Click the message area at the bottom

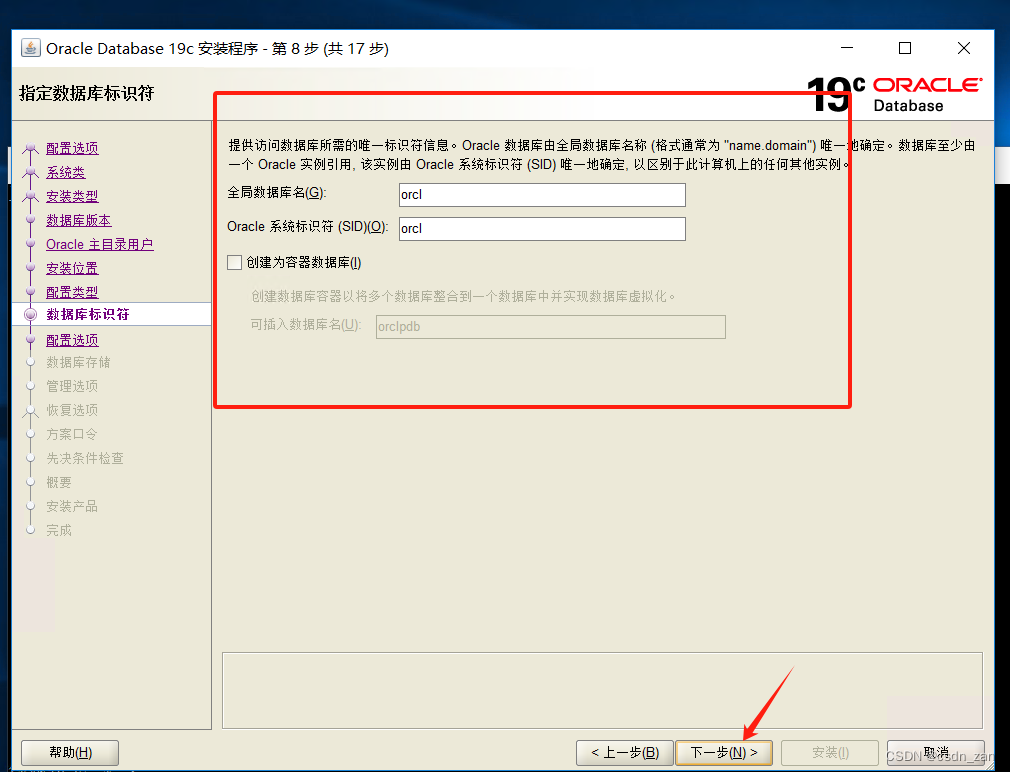(x=602, y=690)
